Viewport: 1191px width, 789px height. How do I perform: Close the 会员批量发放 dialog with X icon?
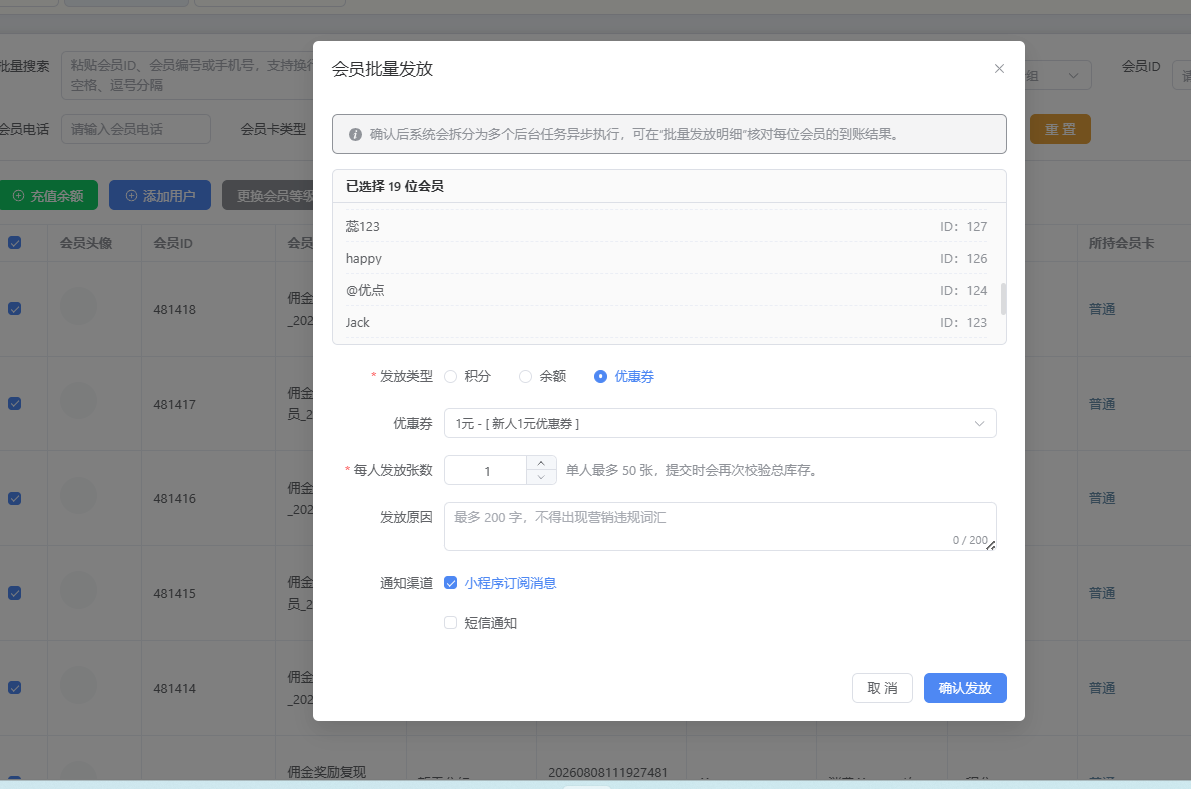(x=999, y=68)
